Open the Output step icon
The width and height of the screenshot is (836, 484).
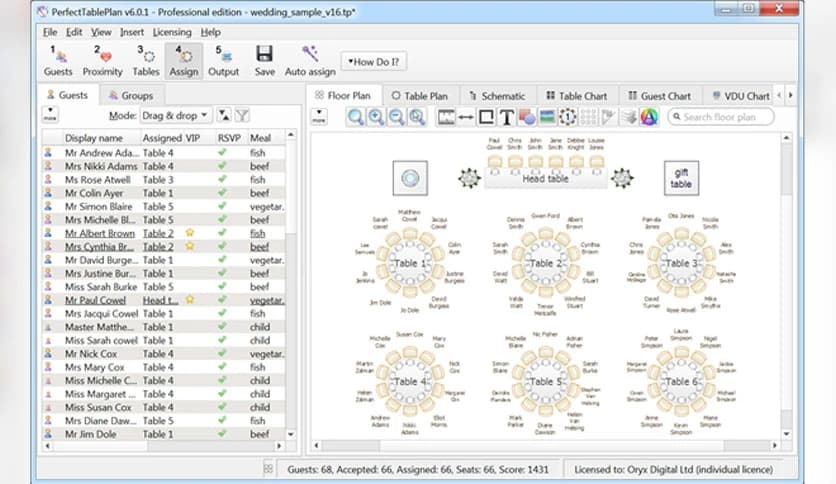(x=223, y=61)
